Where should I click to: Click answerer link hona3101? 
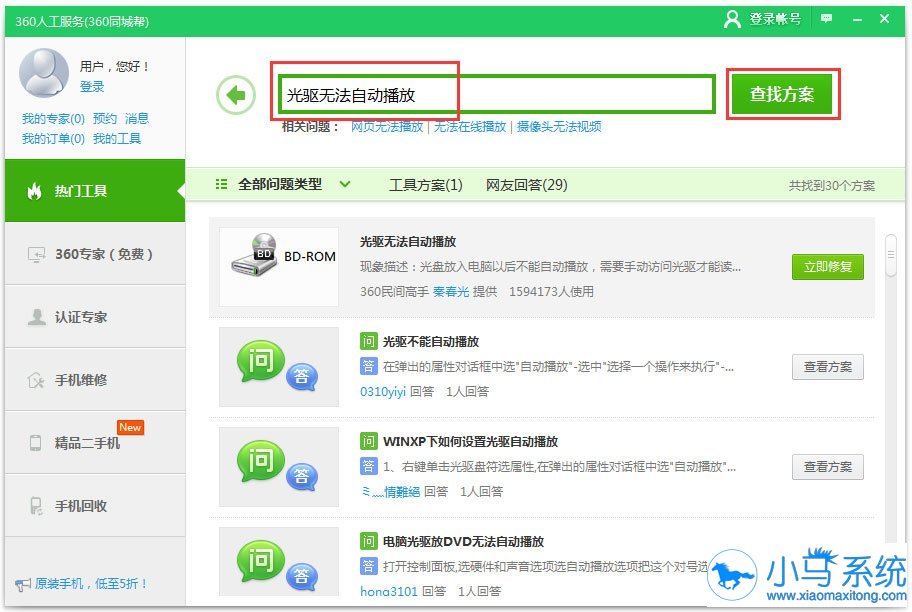point(389,592)
